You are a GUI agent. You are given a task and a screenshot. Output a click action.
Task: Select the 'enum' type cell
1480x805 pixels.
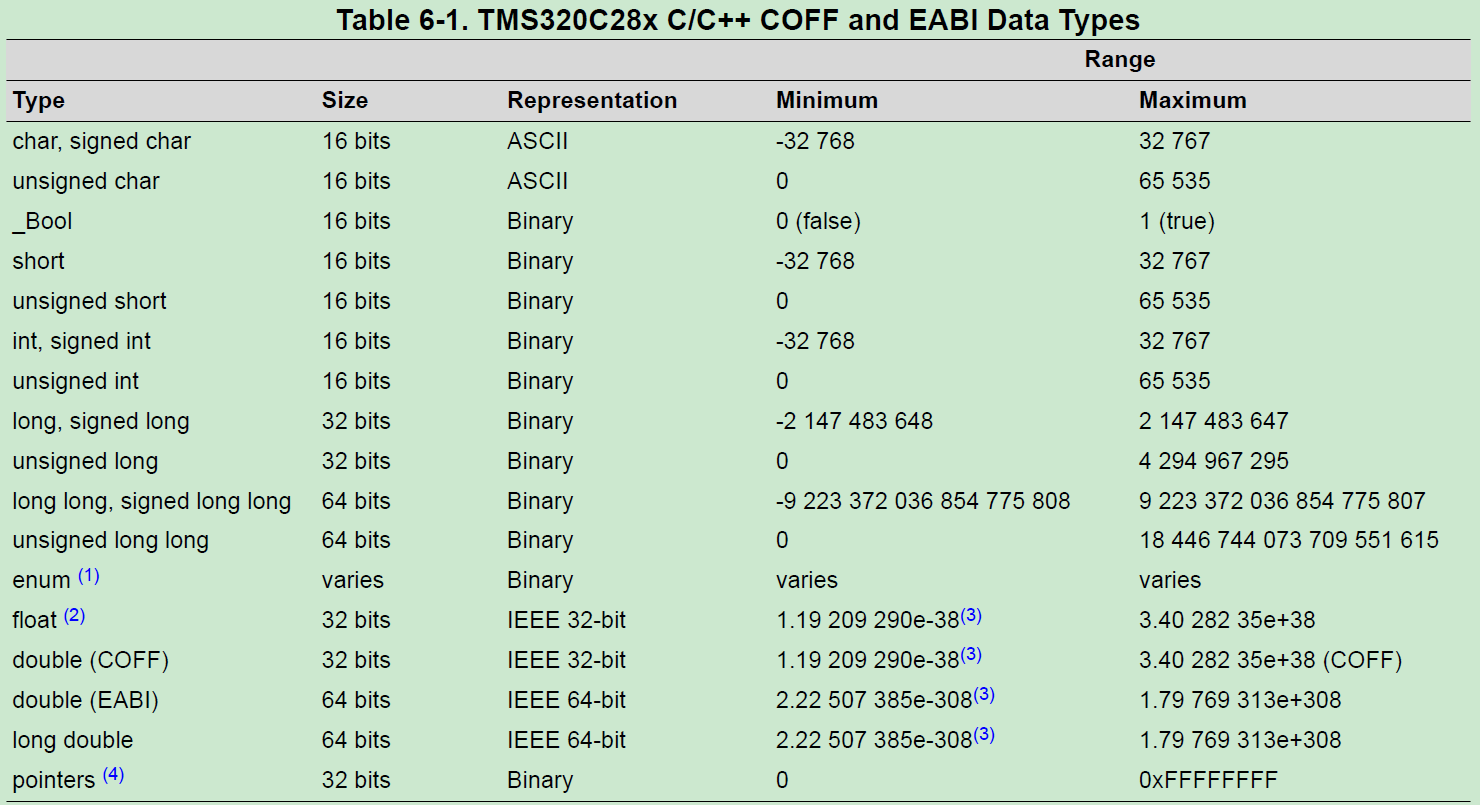(x=42, y=580)
